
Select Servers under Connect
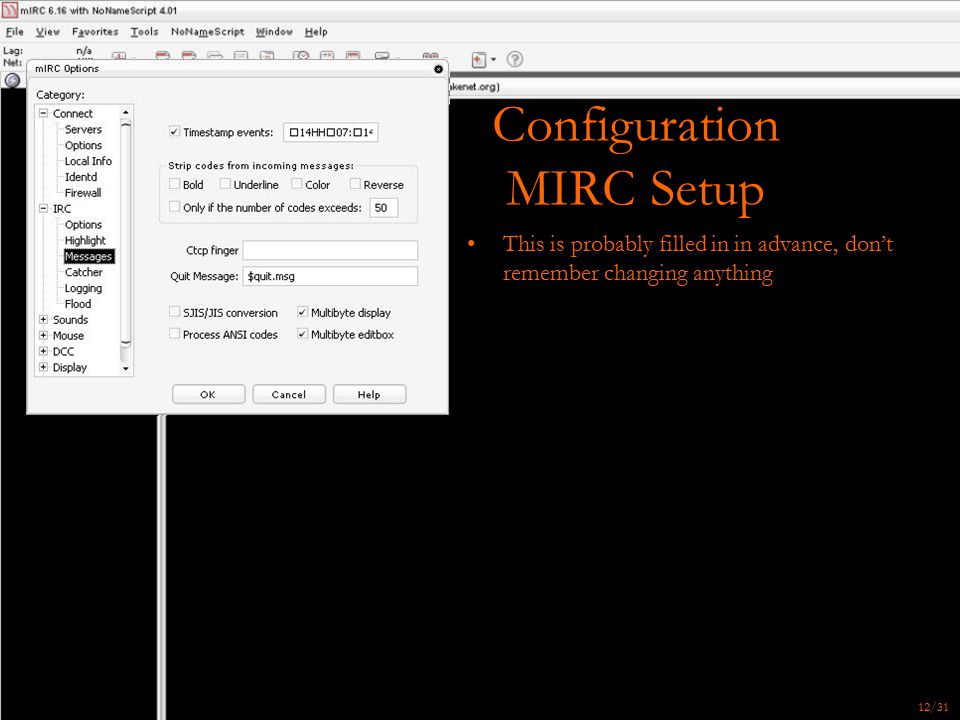click(83, 129)
